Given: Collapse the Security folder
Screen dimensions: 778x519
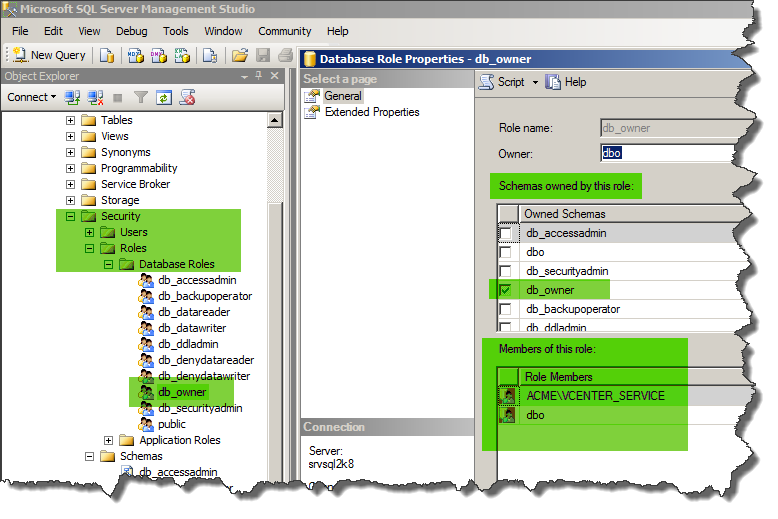Looking at the screenshot, I should [x=70, y=216].
